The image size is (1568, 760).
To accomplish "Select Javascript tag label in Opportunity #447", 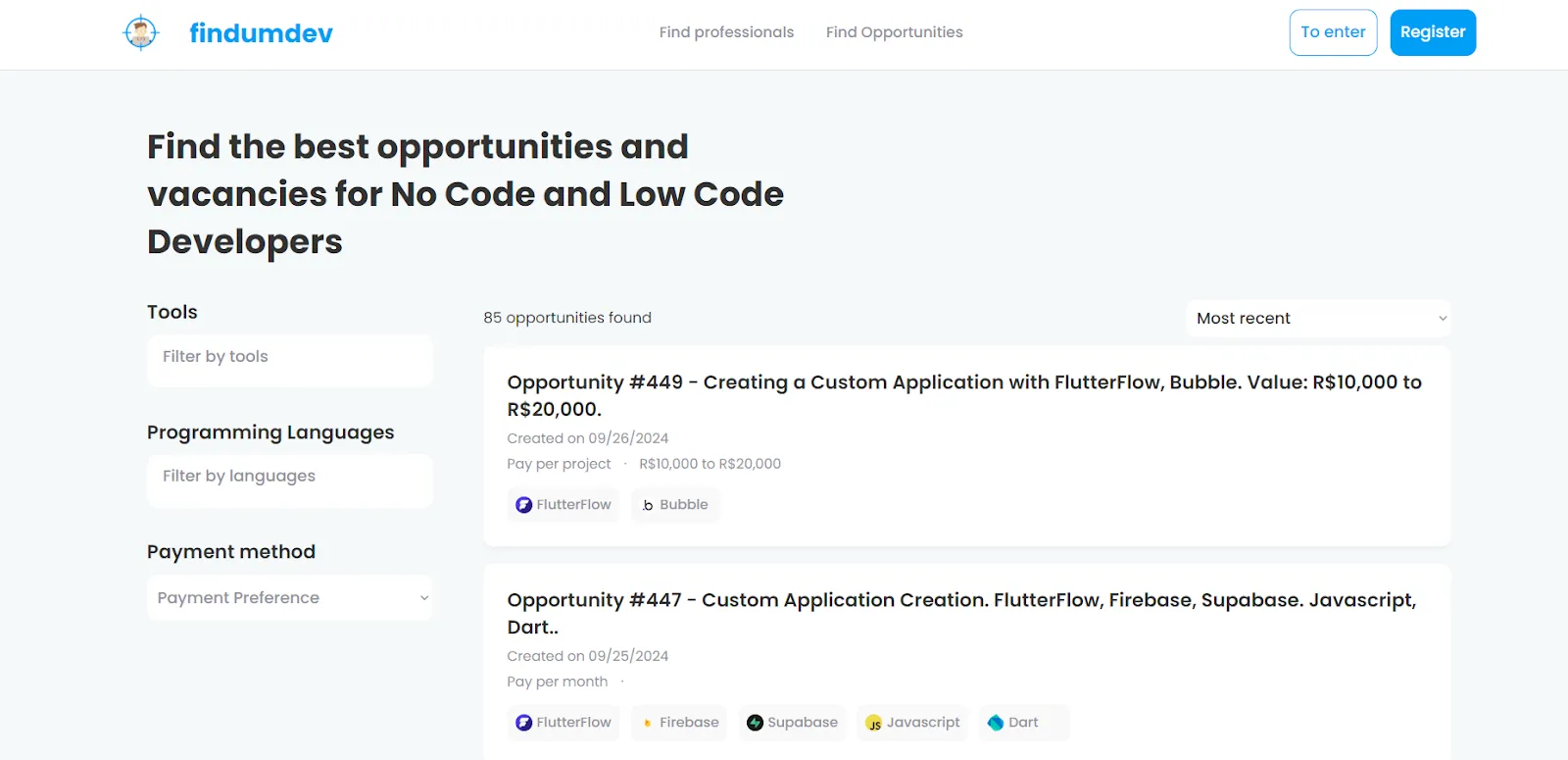I will [x=923, y=722].
